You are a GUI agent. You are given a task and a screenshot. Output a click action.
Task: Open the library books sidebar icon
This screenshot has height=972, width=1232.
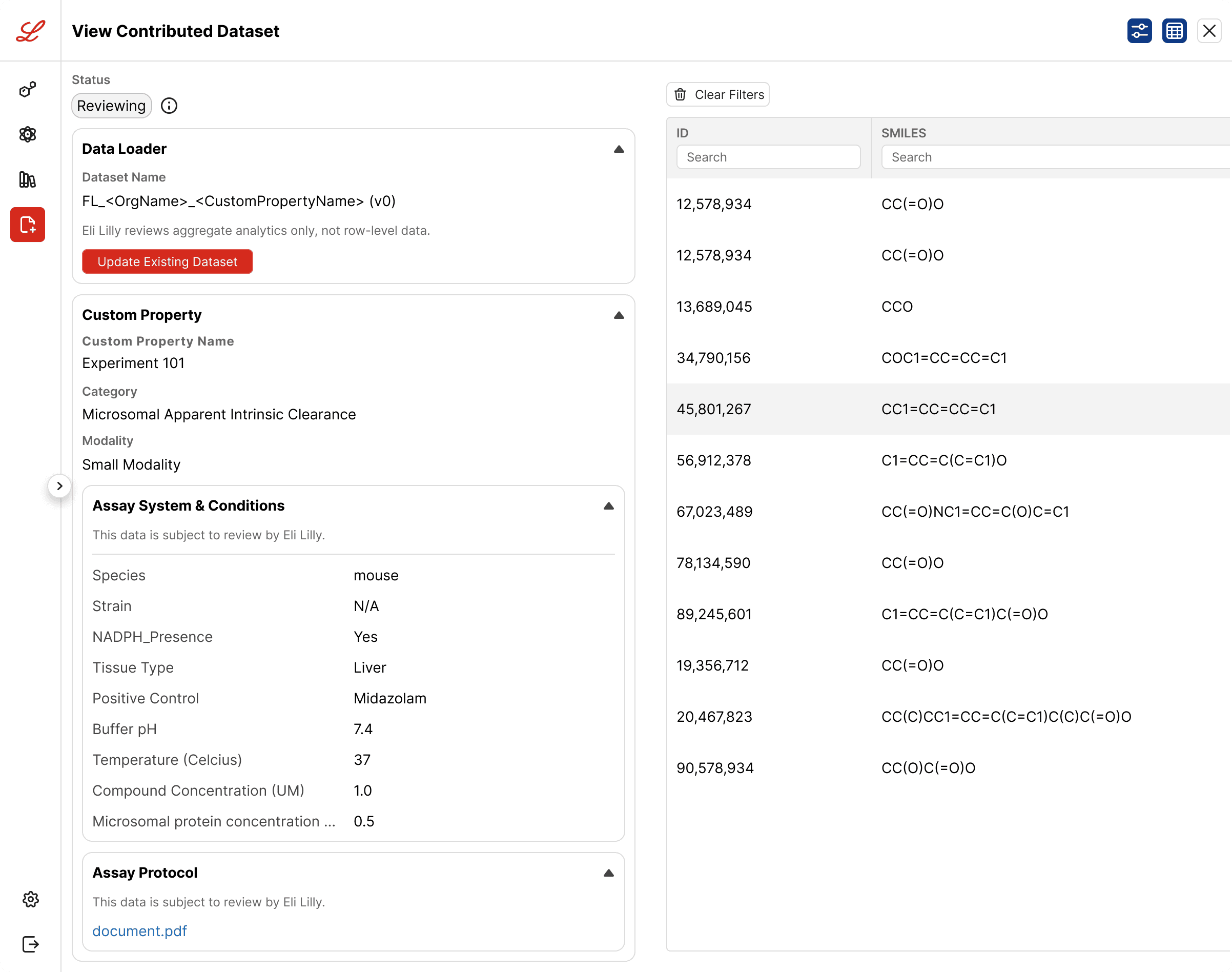pyautogui.click(x=27, y=180)
